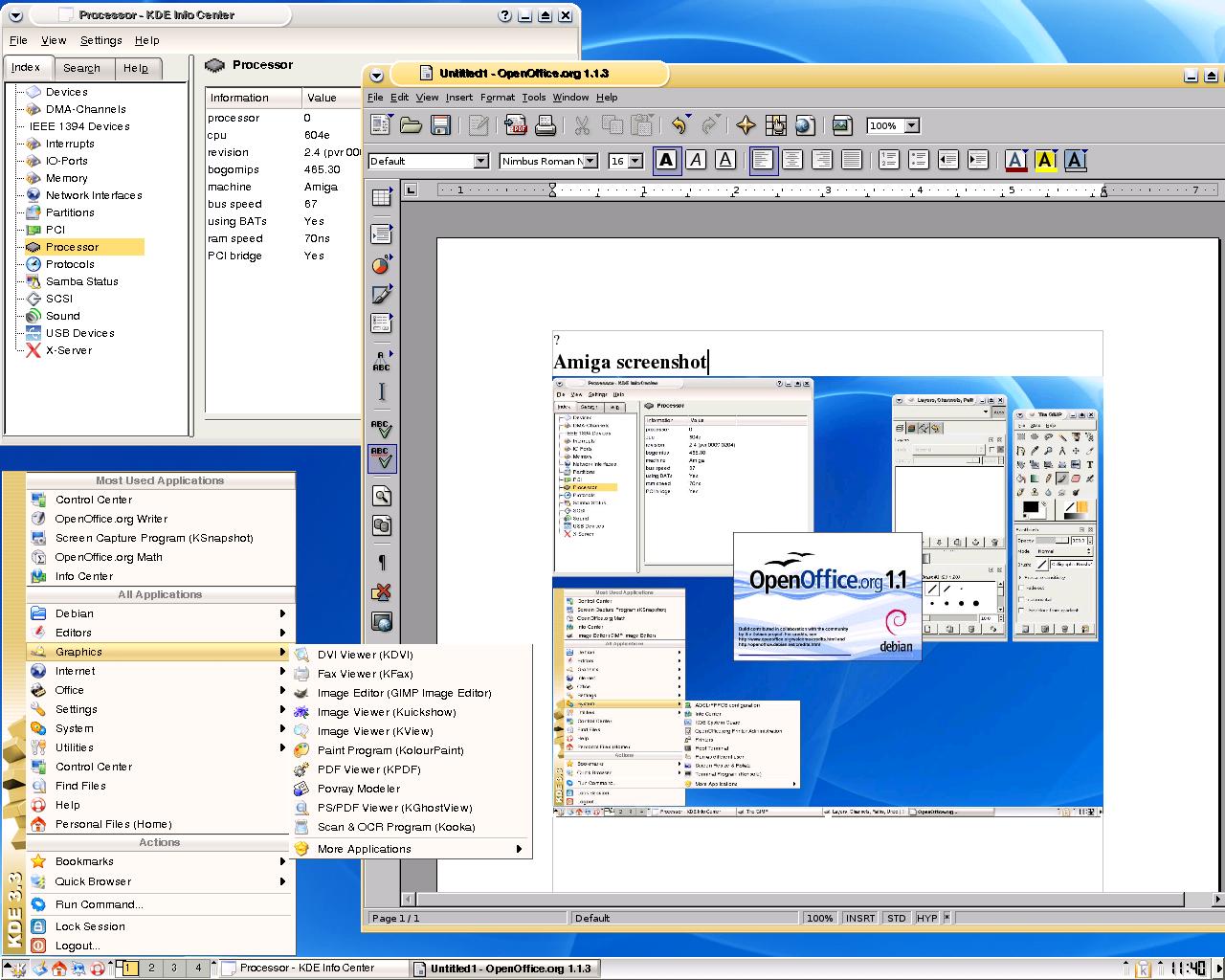Click the Insert Object pie chart icon

pos(382,265)
